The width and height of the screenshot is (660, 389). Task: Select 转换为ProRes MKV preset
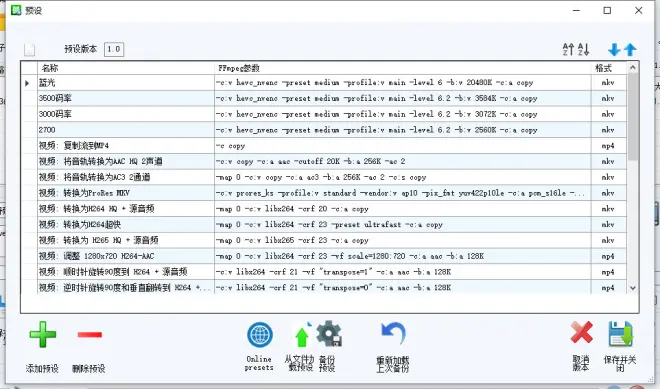[x=126, y=193]
